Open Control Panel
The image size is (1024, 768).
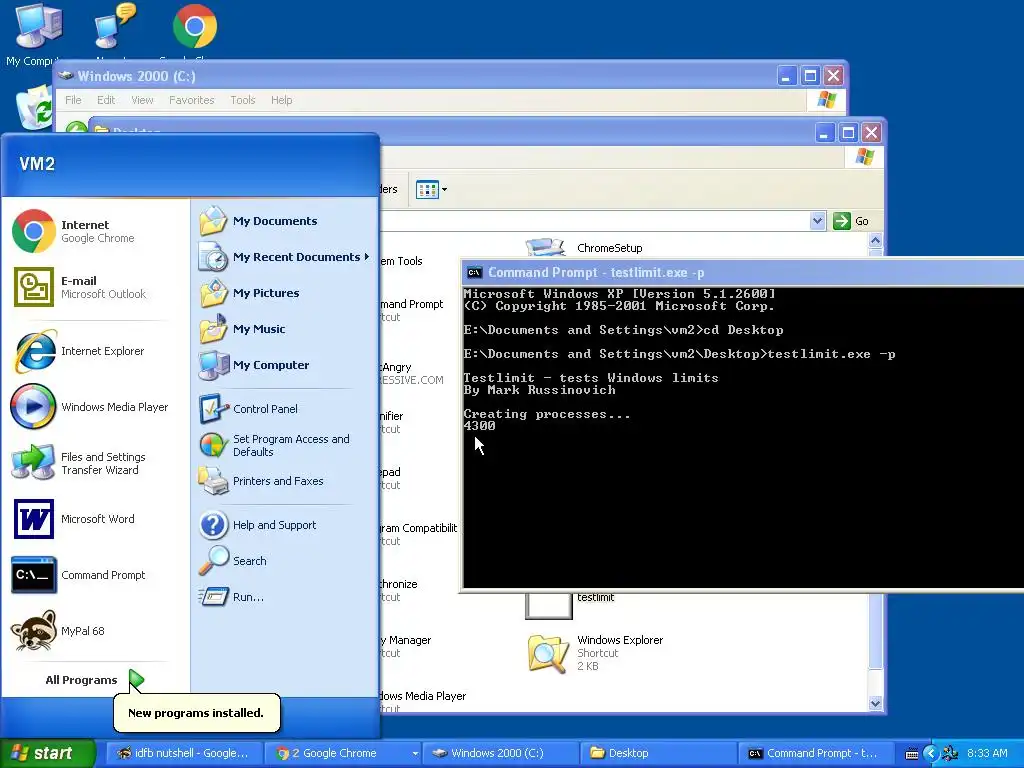coord(284,409)
